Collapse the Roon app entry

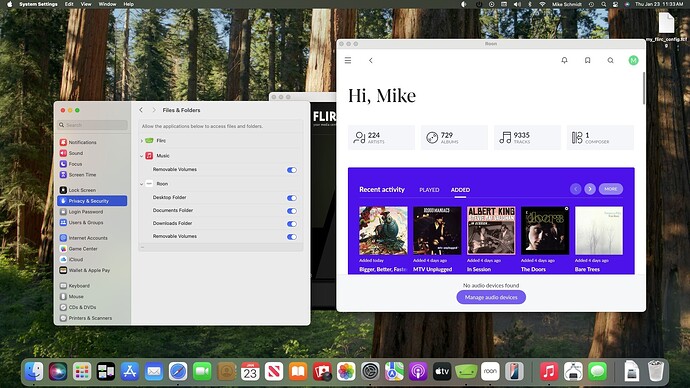pos(142,184)
